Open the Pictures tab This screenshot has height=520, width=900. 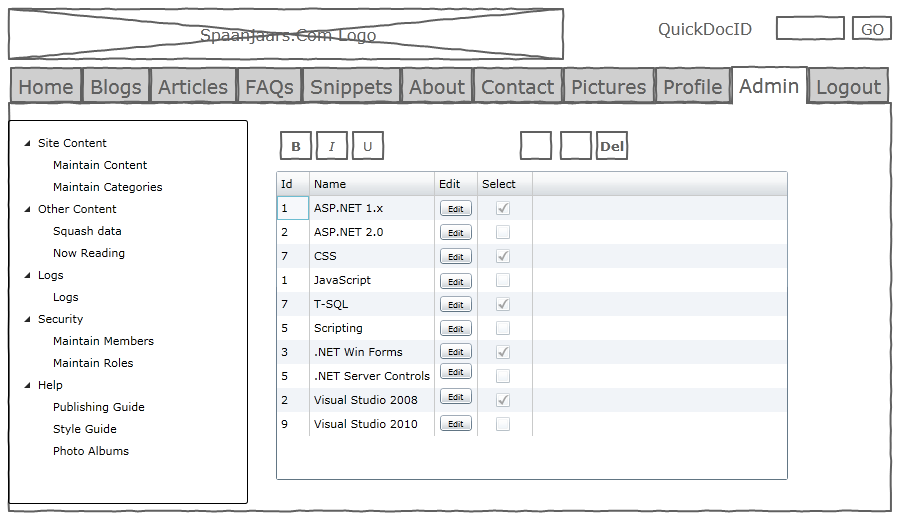tap(608, 87)
